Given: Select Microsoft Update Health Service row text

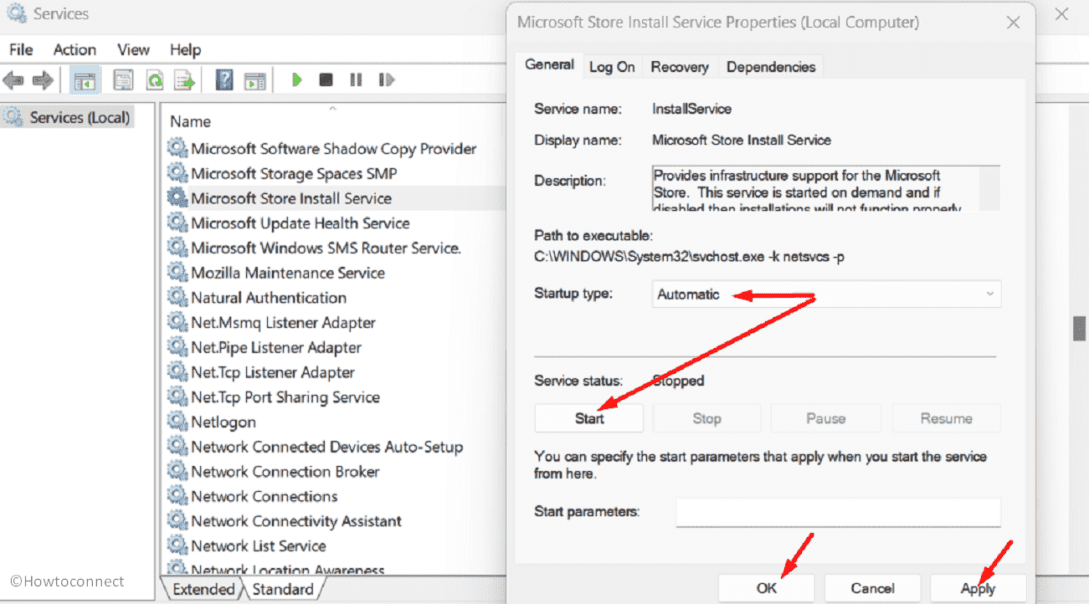Looking at the screenshot, I should tap(300, 224).
